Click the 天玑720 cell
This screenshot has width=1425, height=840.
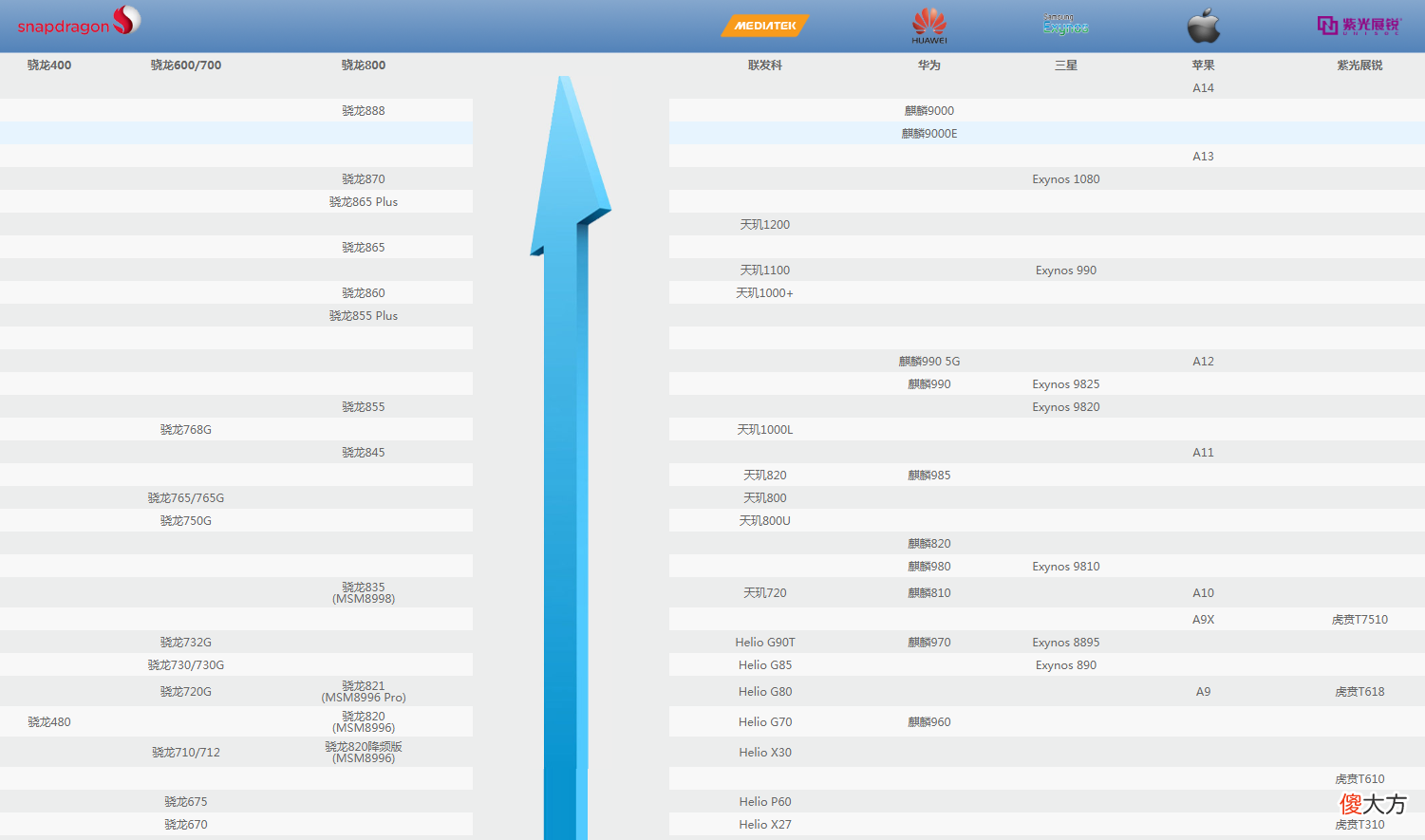pyautogui.click(x=765, y=593)
